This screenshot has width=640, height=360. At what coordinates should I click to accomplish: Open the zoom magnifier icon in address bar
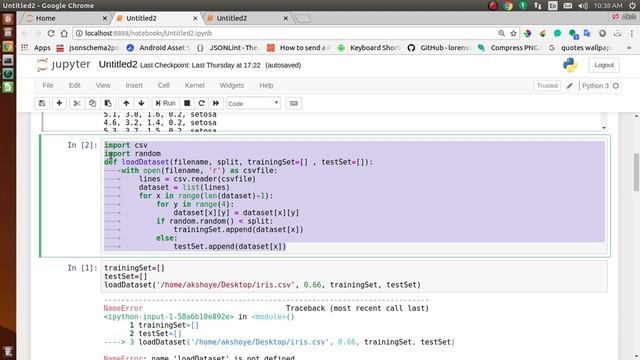[501, 33]
